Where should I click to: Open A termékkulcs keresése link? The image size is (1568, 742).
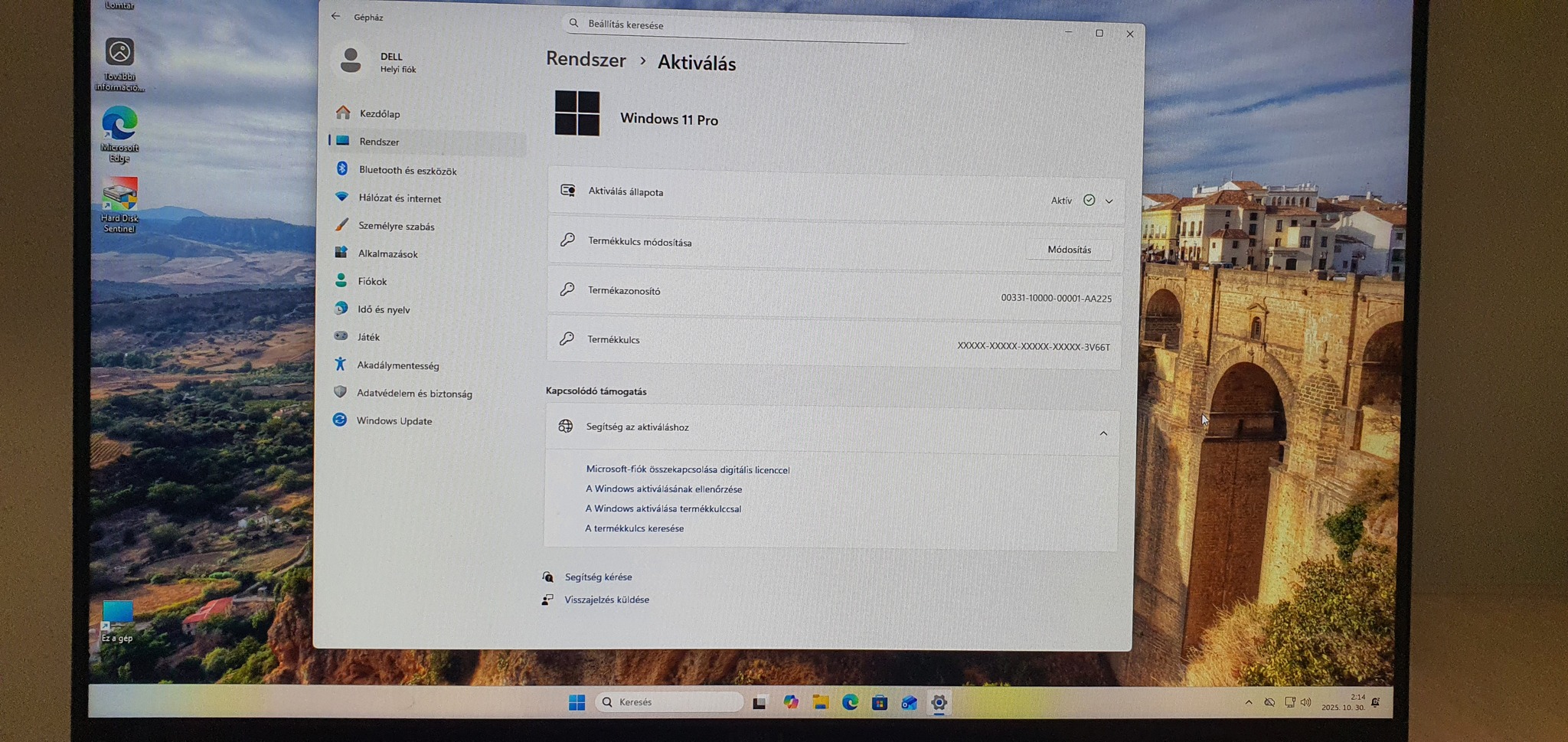pyautogui.click(x=634, y=528)
